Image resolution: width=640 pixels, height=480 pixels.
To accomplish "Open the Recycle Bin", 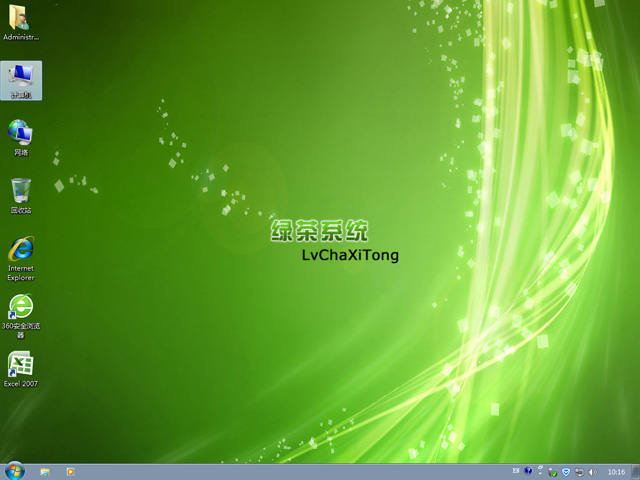I will [x=21, y=195].
